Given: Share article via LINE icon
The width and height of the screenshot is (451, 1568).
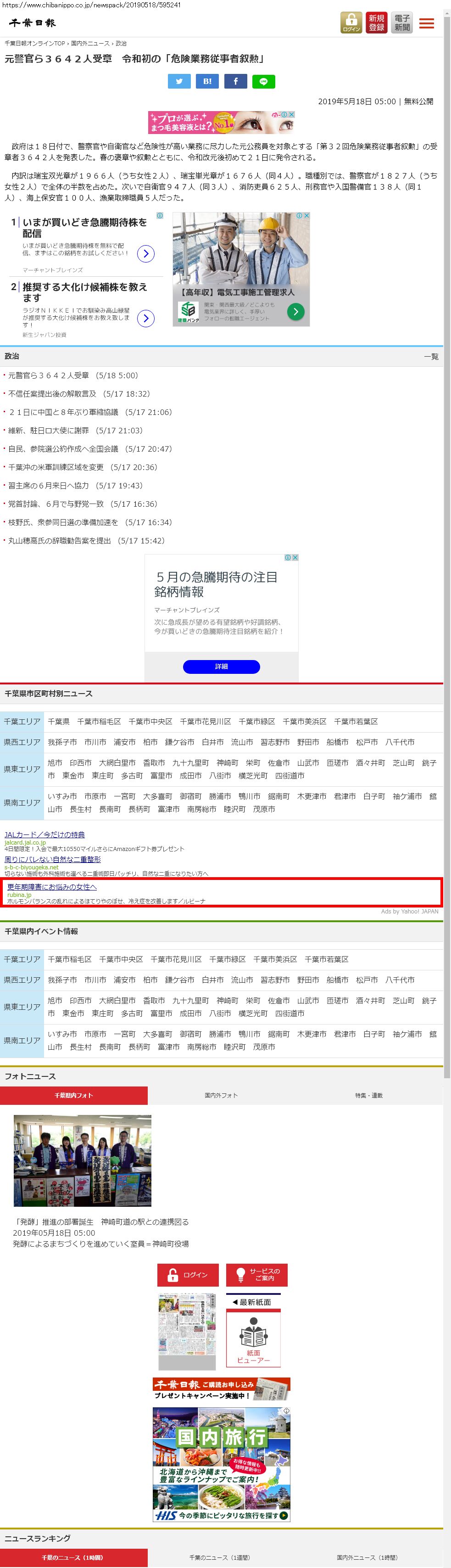Looking at the screenshot, I should click(263, 82).
